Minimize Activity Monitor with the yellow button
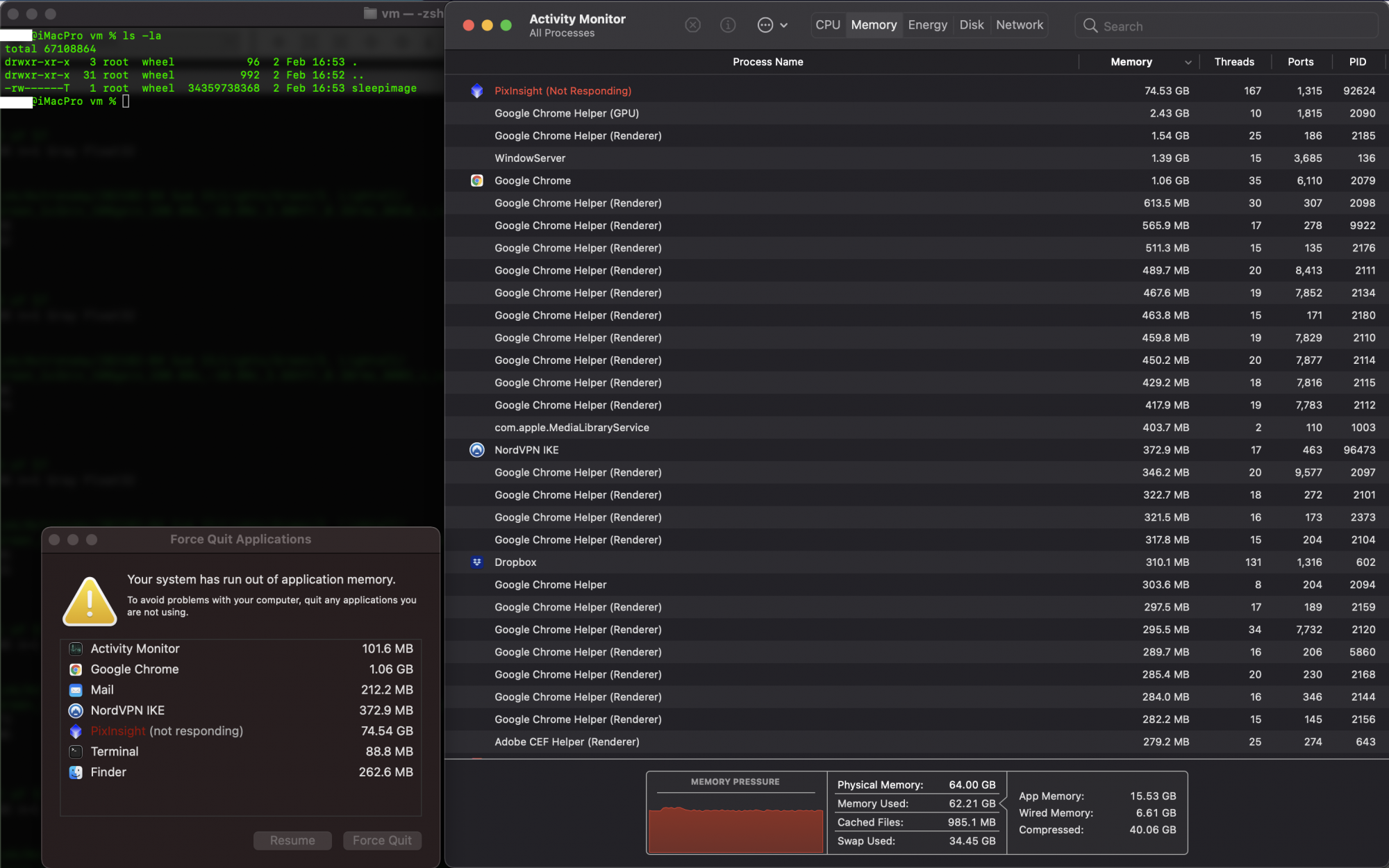 (x=487, y=25)
